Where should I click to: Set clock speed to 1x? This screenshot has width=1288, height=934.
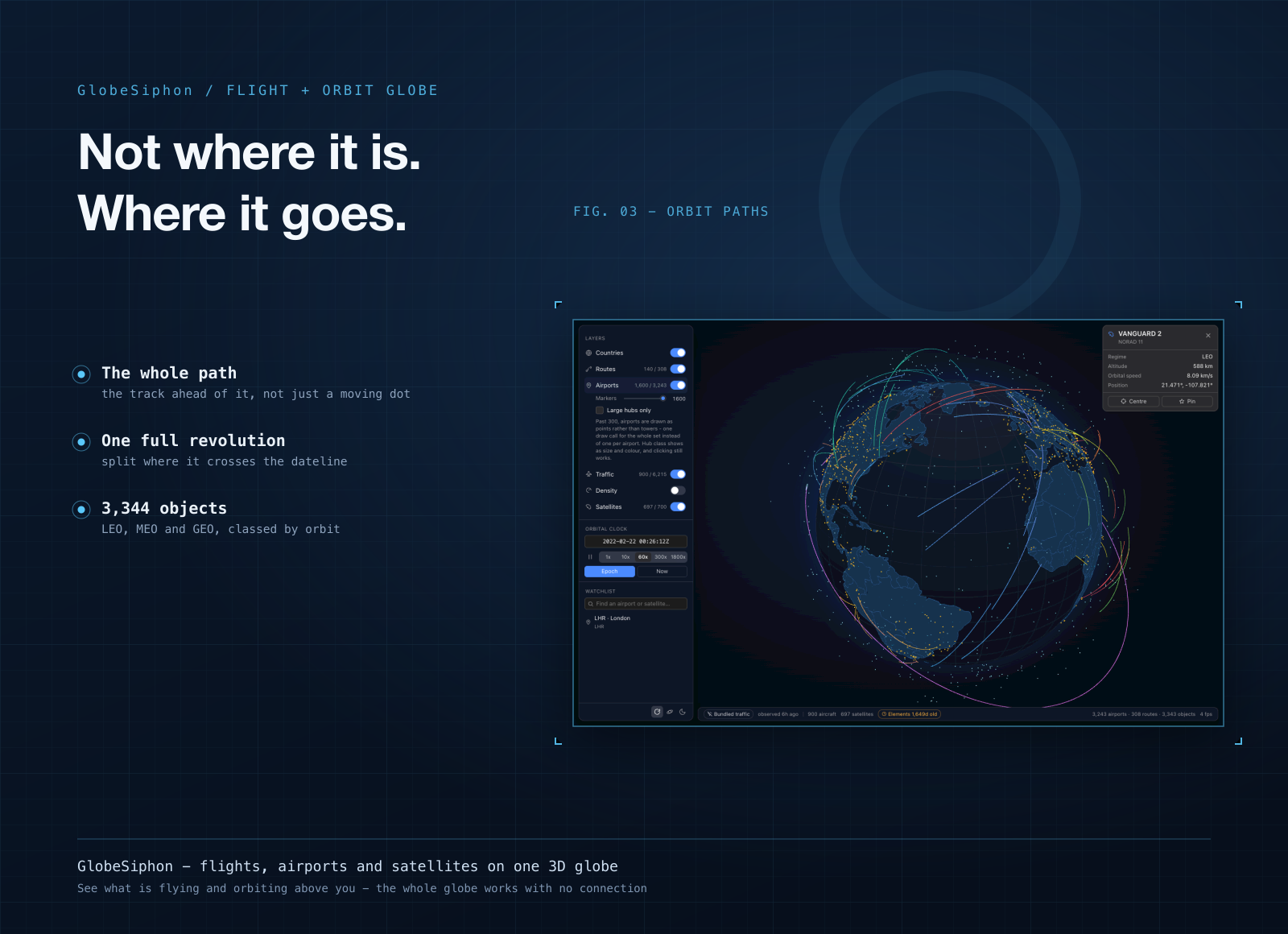point(608,556)
